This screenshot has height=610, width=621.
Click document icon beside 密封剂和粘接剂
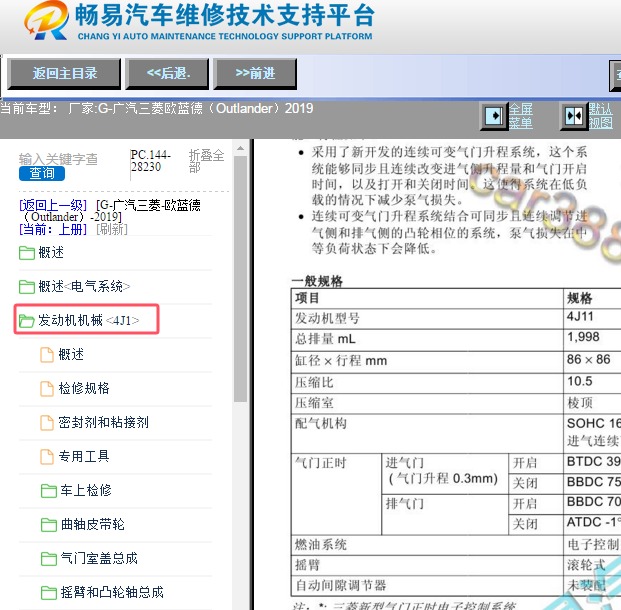(47, 423)
